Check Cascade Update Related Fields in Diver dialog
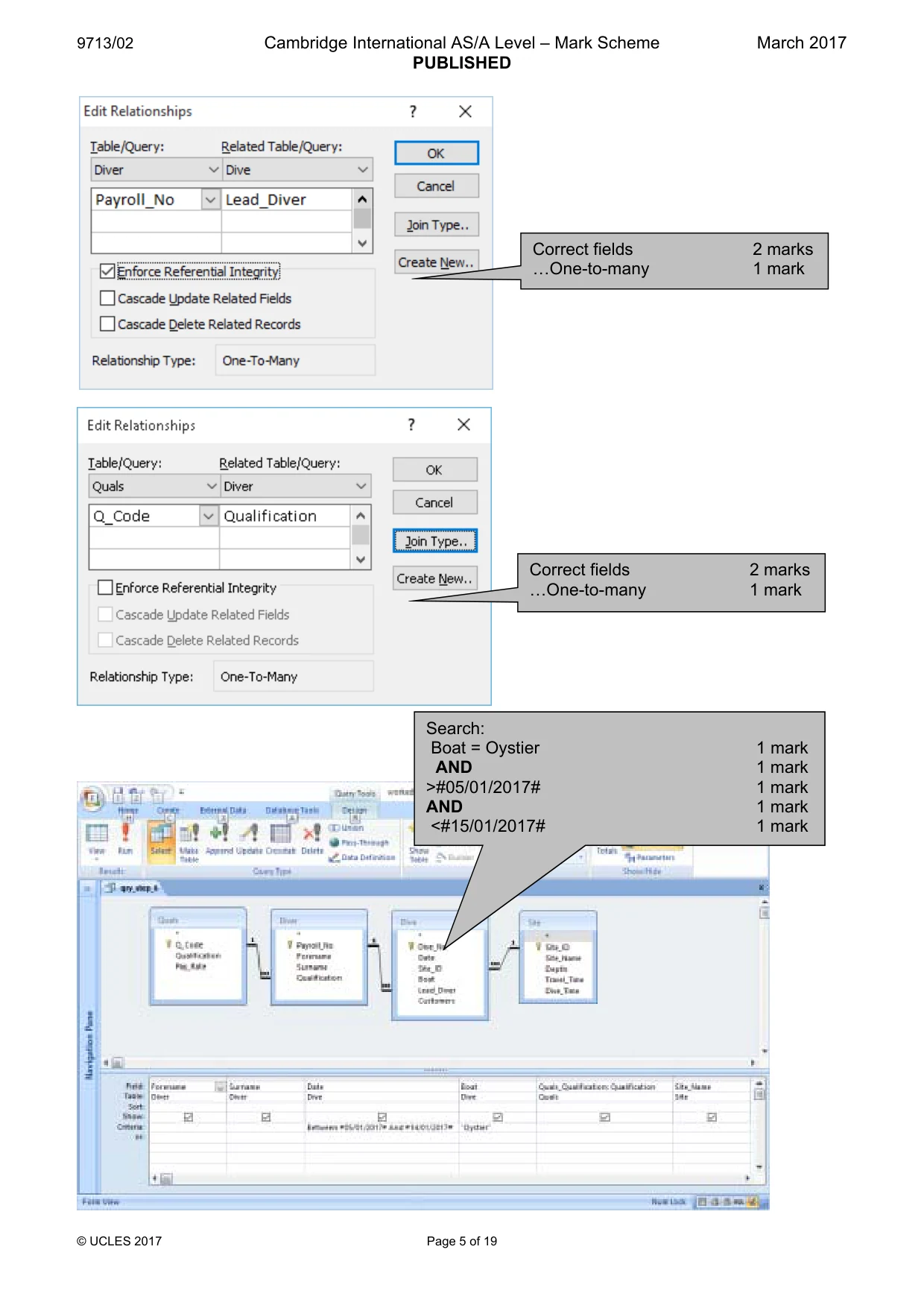 click(x=107, y=298)
